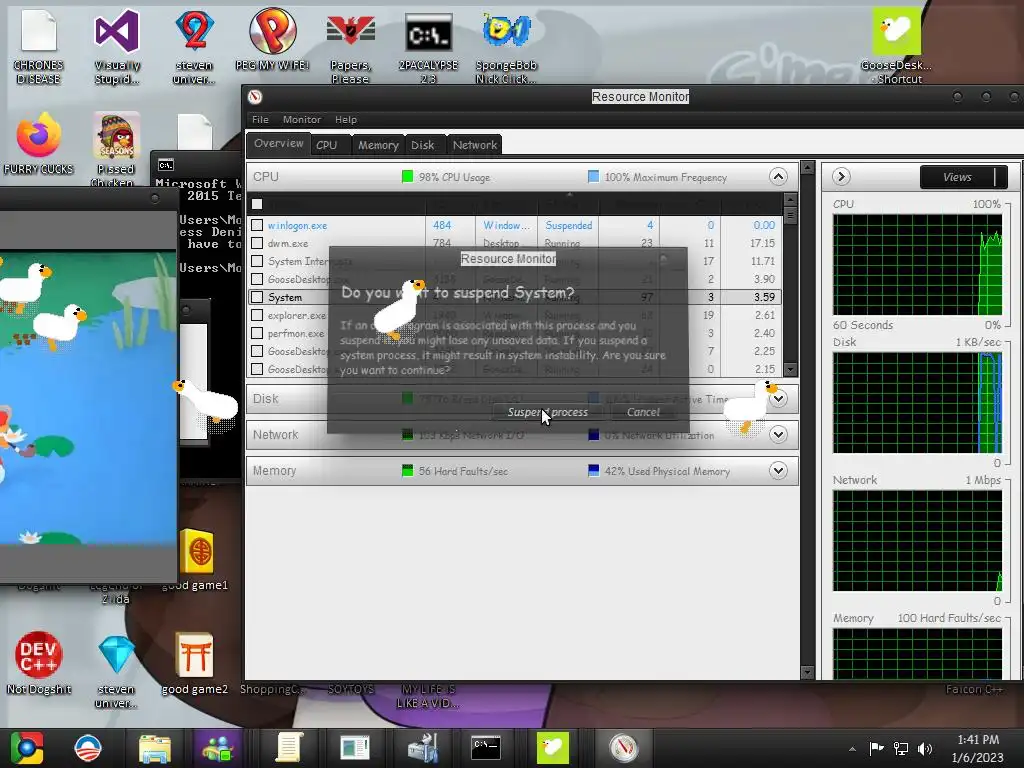
Task: Click the main pane scrollbar up arrow
Action: click(x=807, y=168)
